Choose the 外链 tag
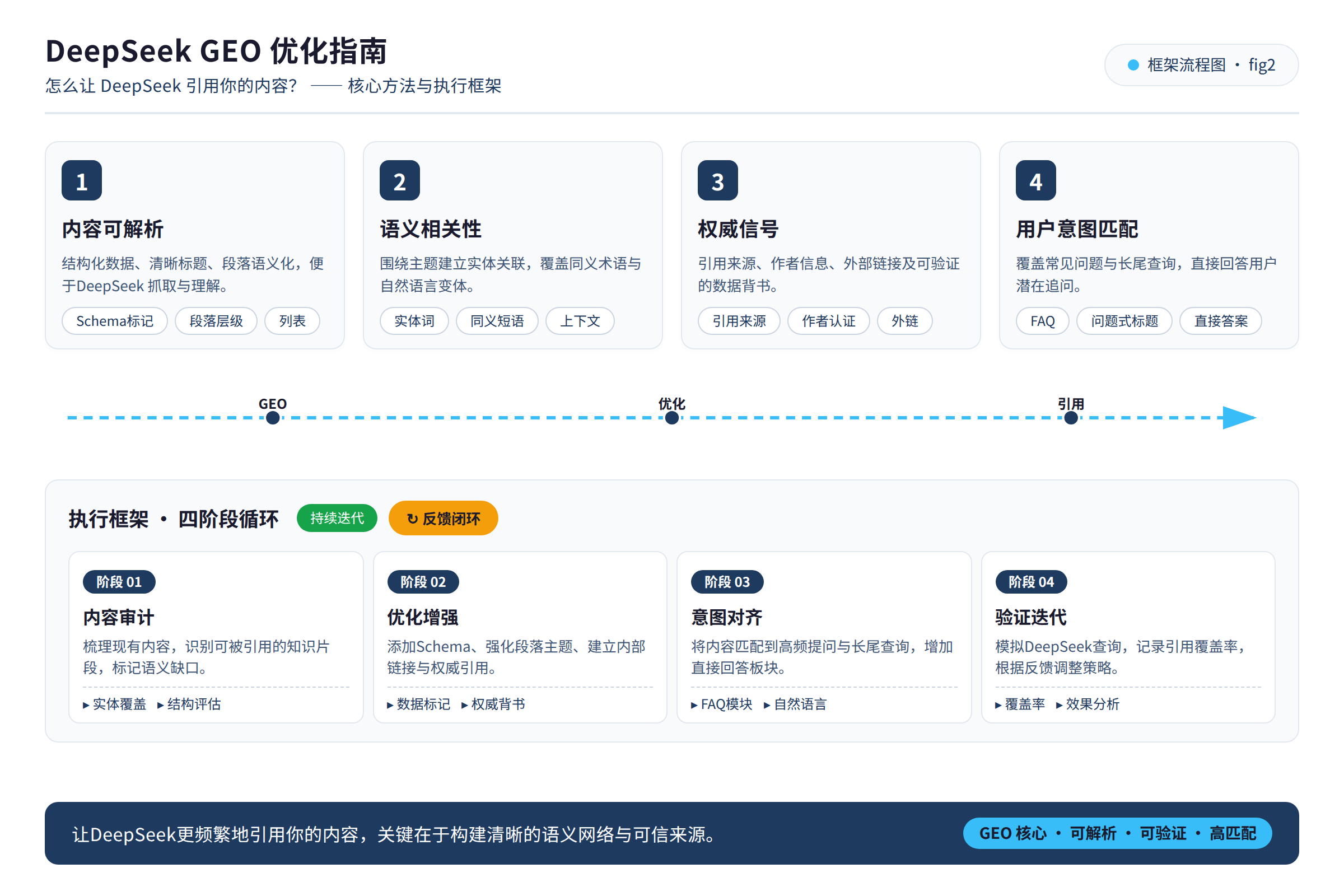 [x=904, y=321]
